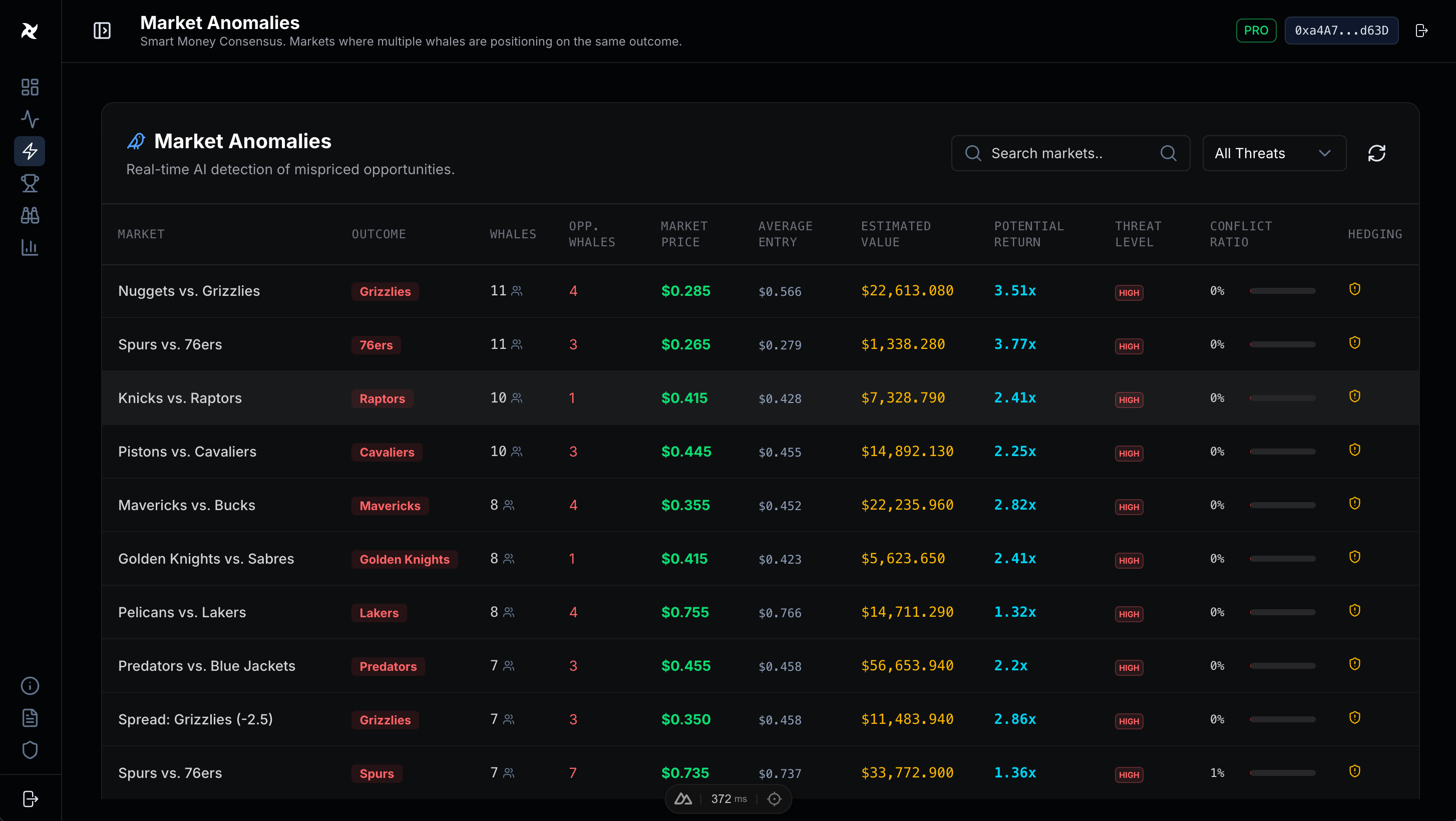Image resolution: width=1456 pixels, height=821 pixels.
Task: Click the 3.77x potential return value
Action: (1014, 344)
